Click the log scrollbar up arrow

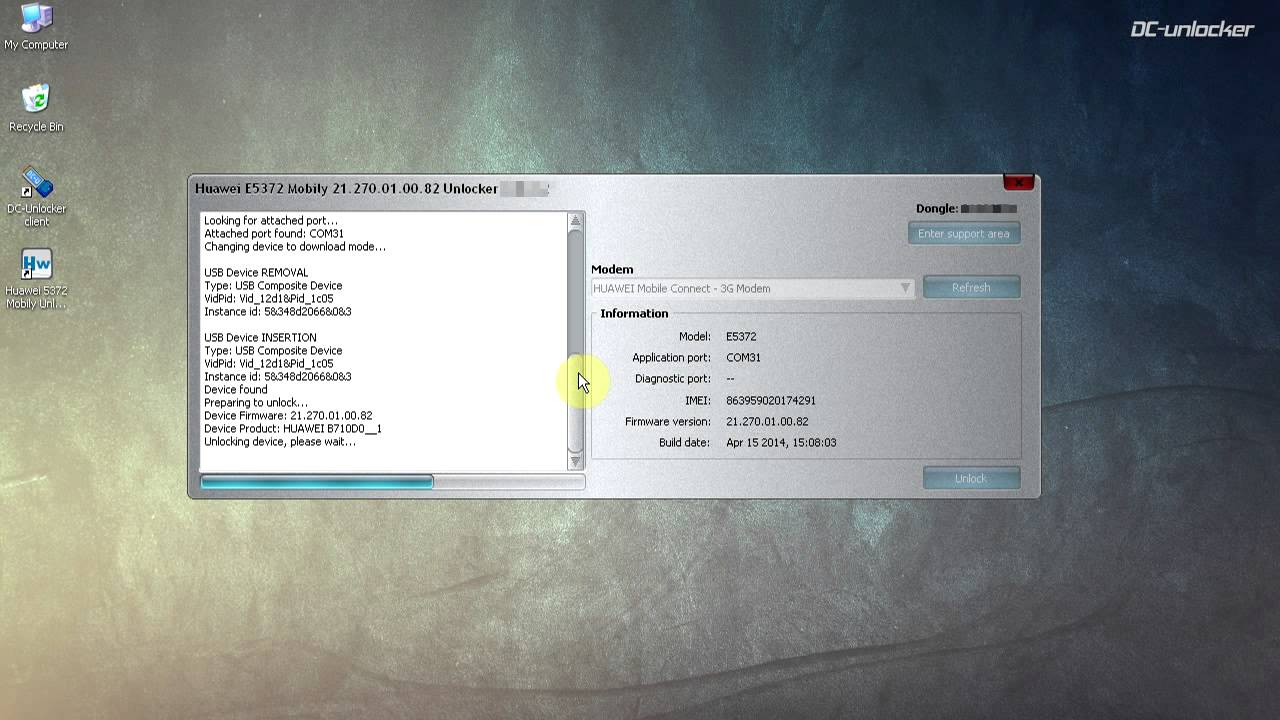pyautogui.click(x=575, y=221)
